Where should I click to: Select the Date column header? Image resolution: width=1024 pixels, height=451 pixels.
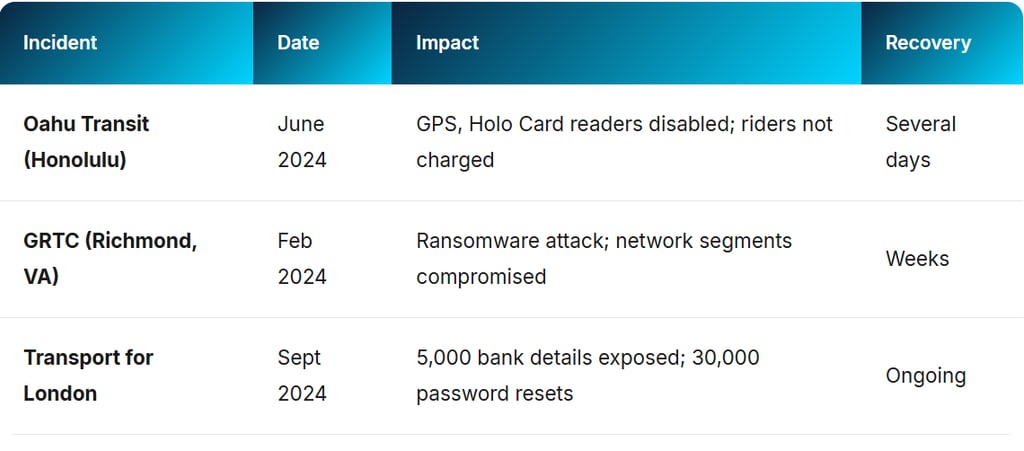tap(298, 43)
